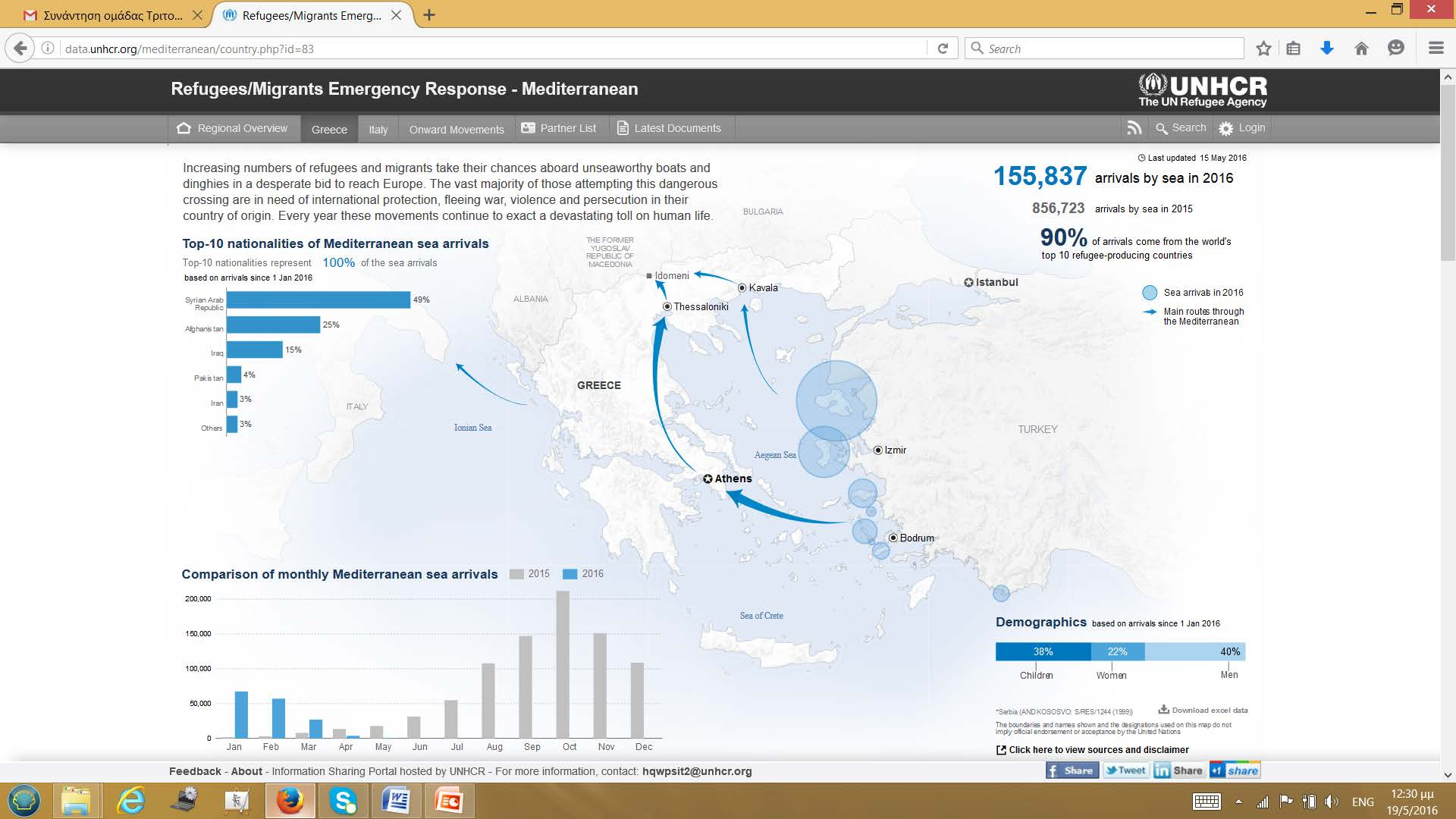Click the About link in footer
The width and height of the screenshot is (1456, 819).
[x=246, y=771]
